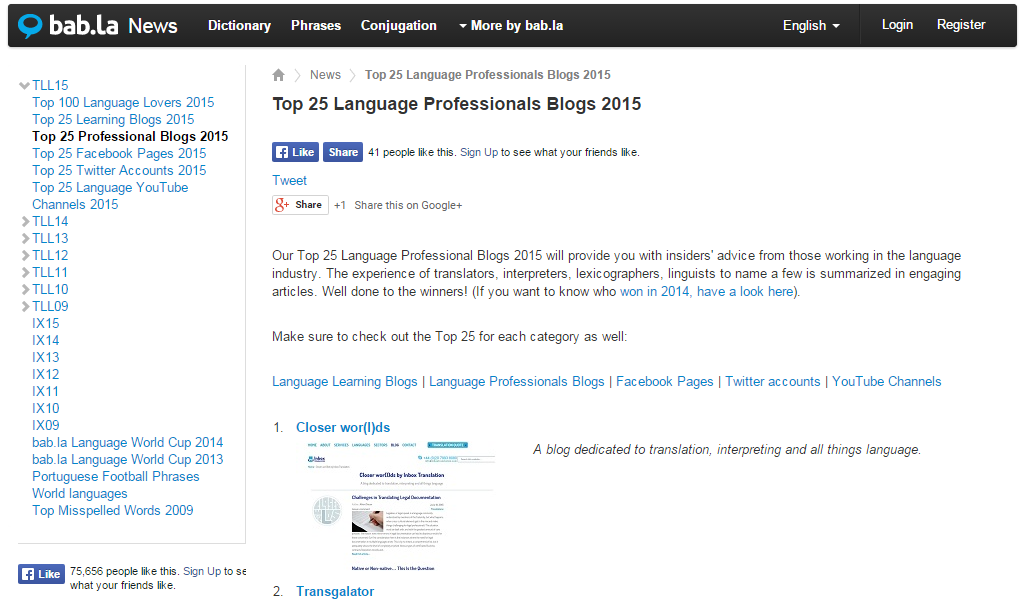Image resolution: width=1021 pixels, height=599 pixels.
Task: Open the Closer wor(l)ds blog link
Action: (343, 427)
